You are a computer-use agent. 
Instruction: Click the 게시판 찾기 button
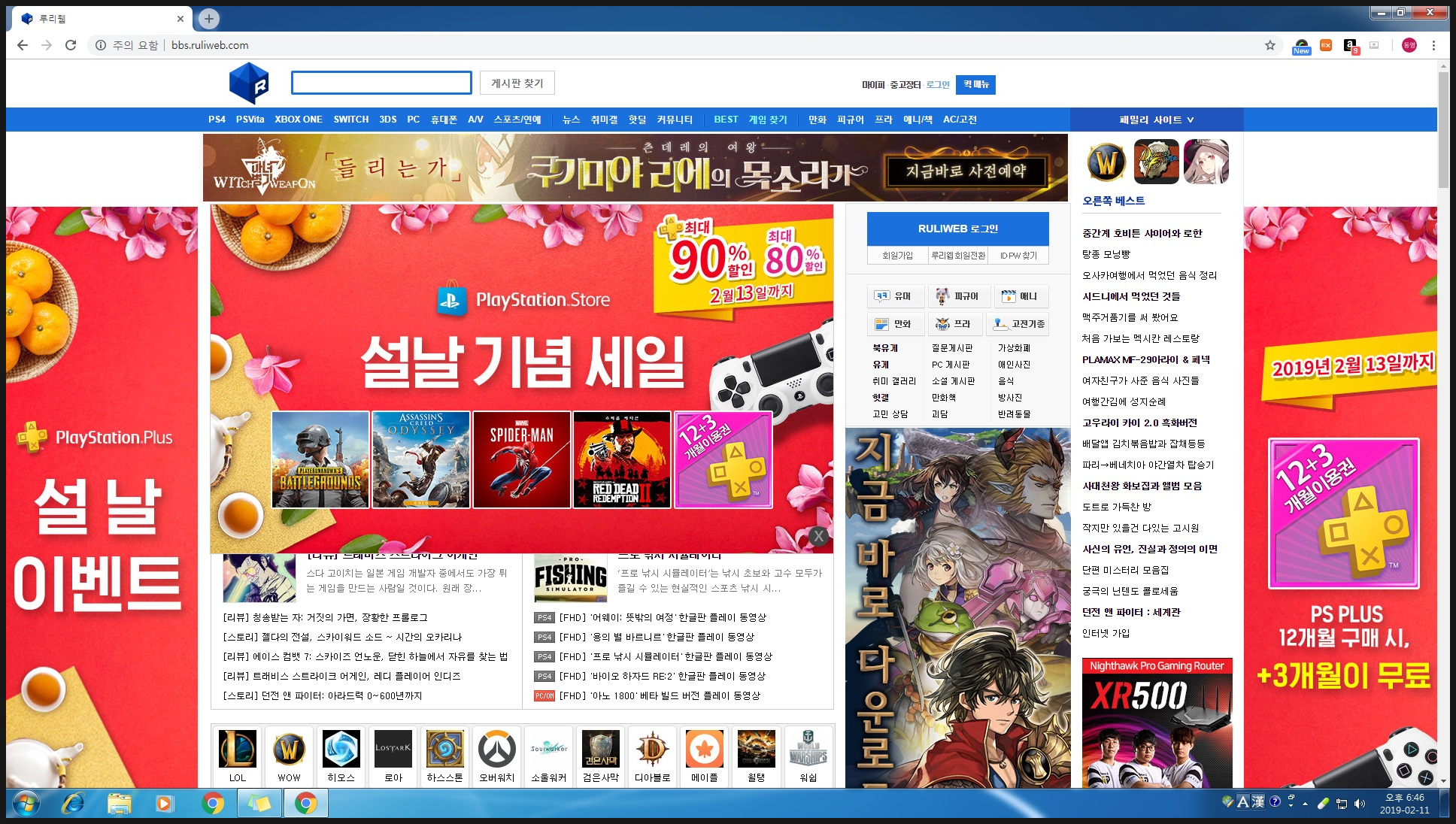[517, 83]
